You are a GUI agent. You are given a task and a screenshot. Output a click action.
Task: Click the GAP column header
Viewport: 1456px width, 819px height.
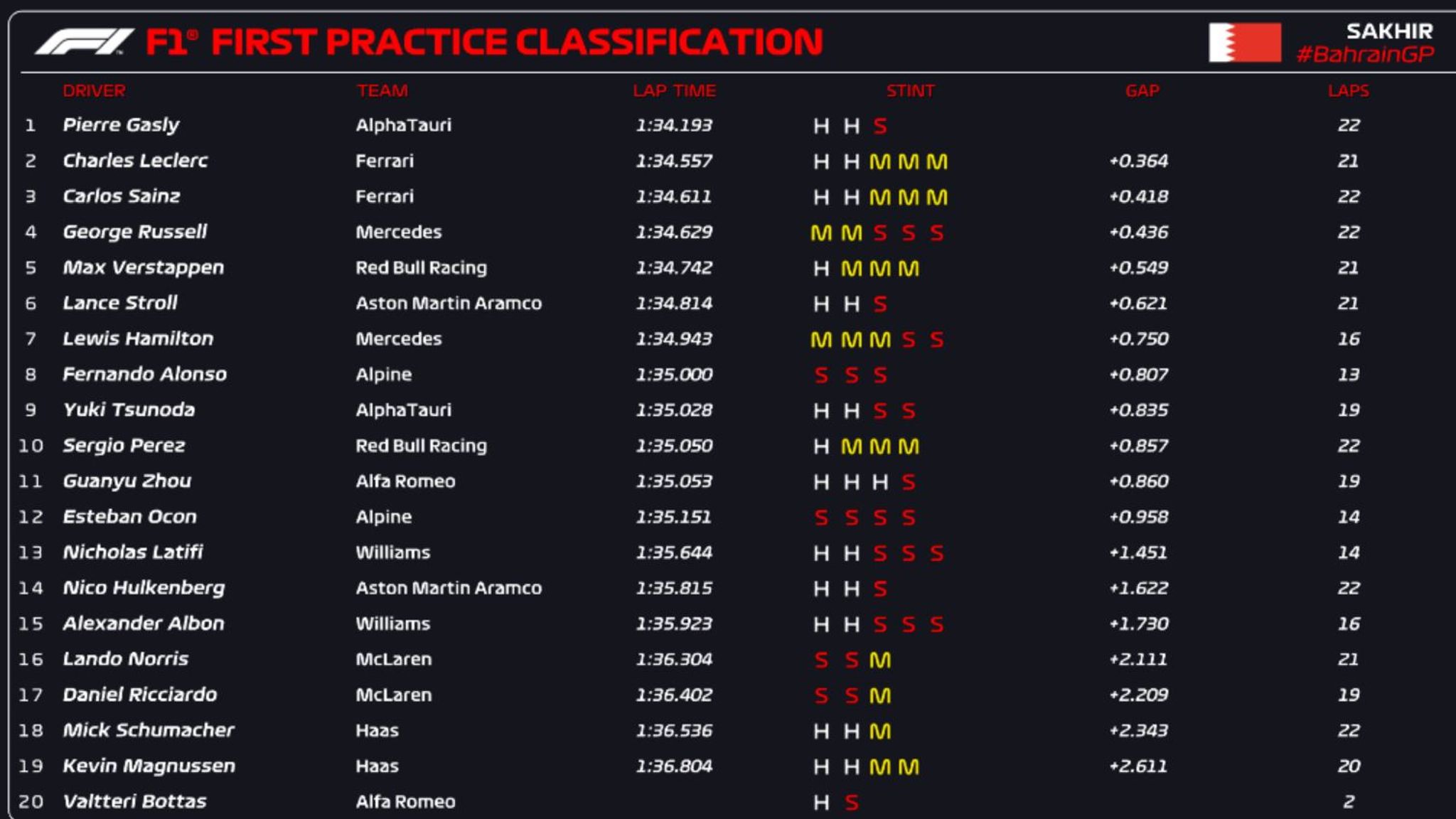point(1142,91)
